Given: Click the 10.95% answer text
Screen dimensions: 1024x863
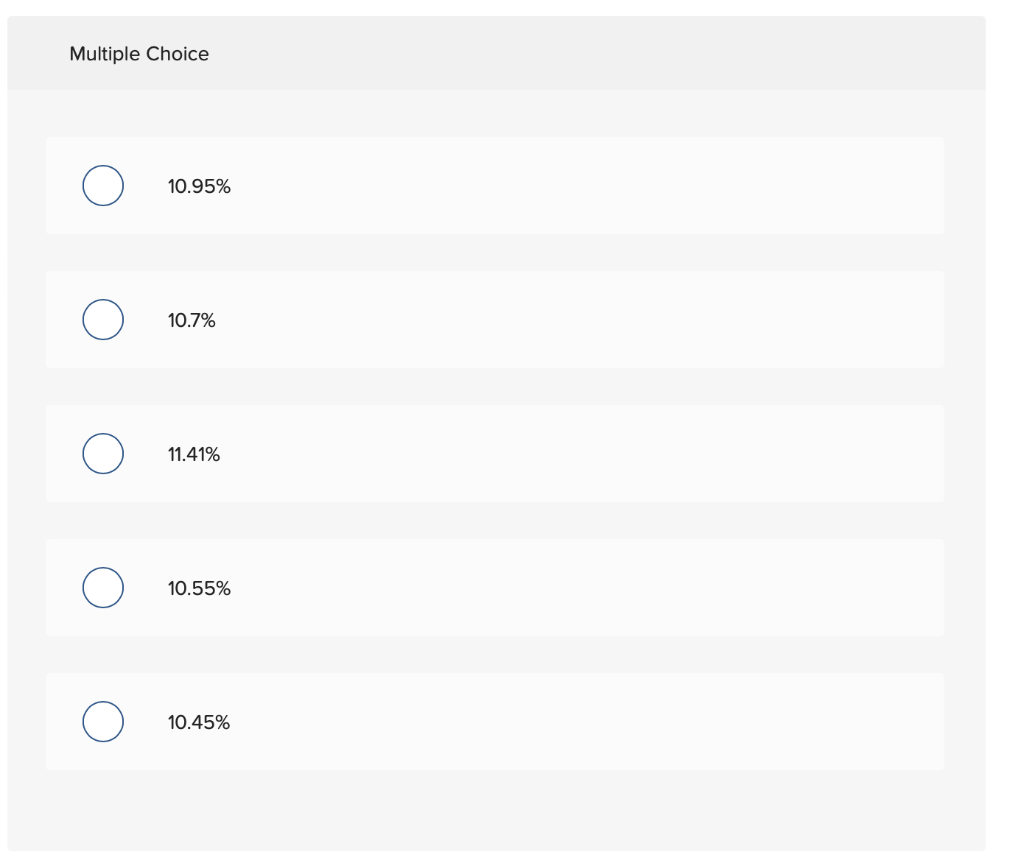Looking at the screenshot, I should (x=199, y=187).
